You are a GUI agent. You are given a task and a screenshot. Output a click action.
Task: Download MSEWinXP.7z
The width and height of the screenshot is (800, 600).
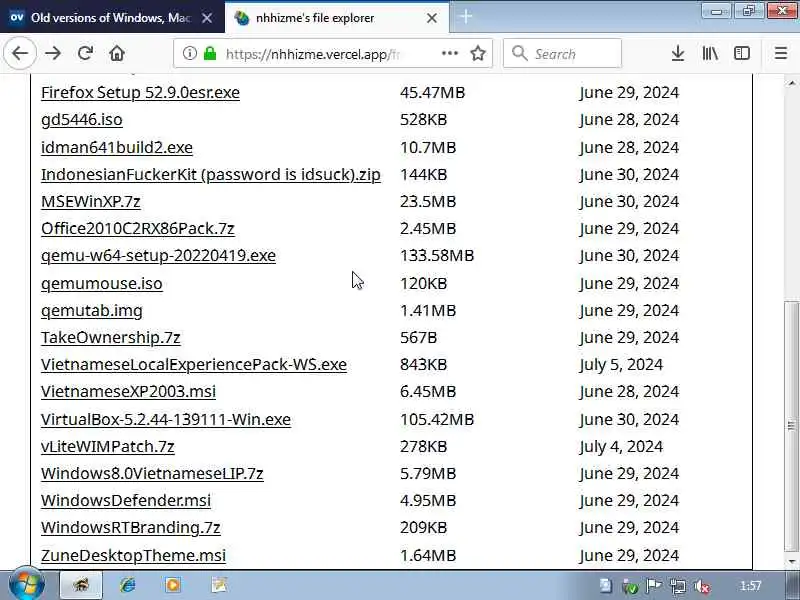point(90,202)
